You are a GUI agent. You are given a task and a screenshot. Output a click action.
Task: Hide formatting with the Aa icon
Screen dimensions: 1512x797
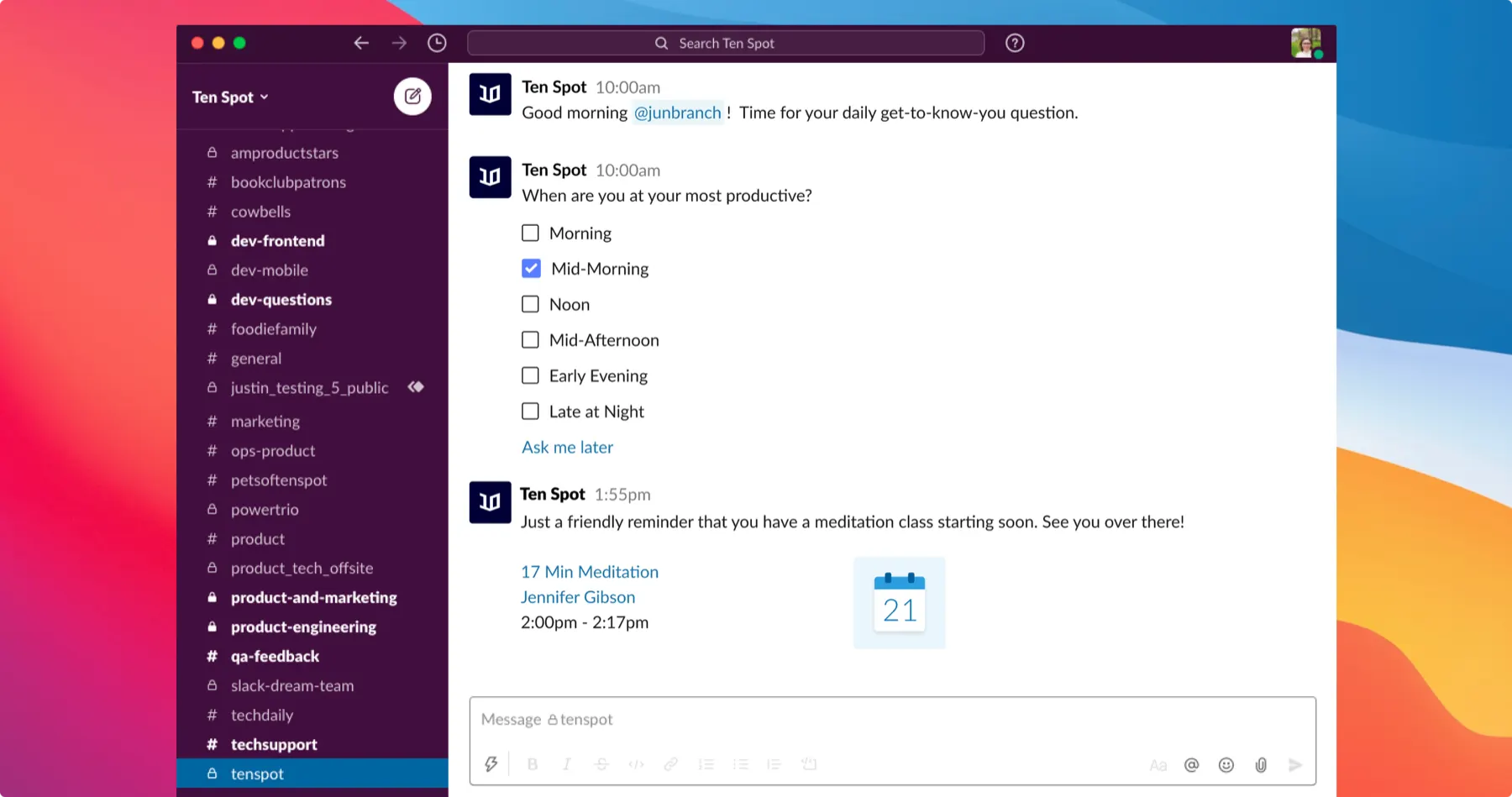pyautogui.click(x=1158, y=765)
